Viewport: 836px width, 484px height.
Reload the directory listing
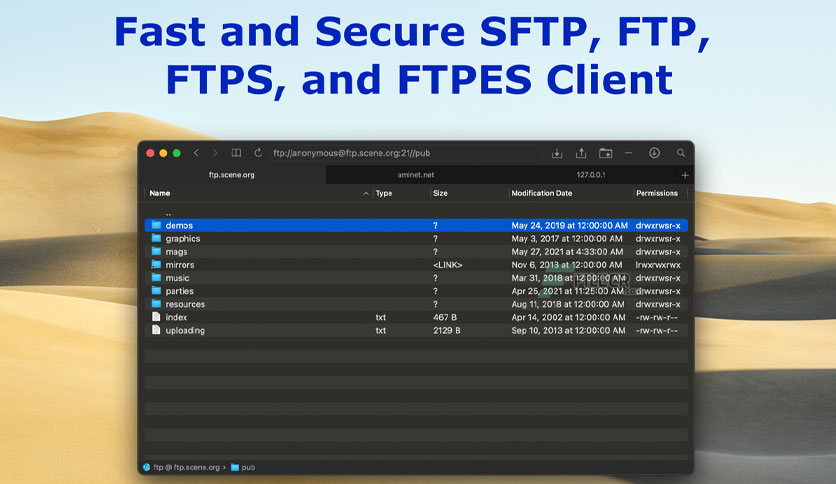tap(258, 153)
